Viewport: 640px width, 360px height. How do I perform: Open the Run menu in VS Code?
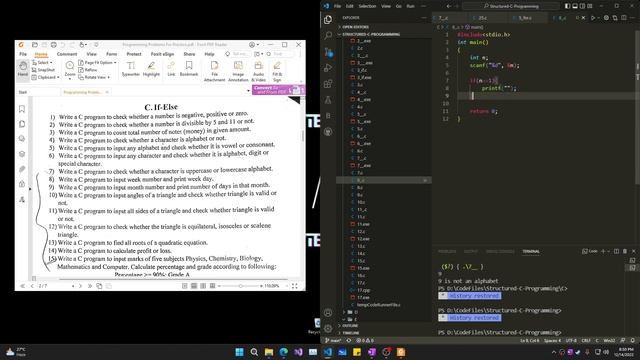410,6
